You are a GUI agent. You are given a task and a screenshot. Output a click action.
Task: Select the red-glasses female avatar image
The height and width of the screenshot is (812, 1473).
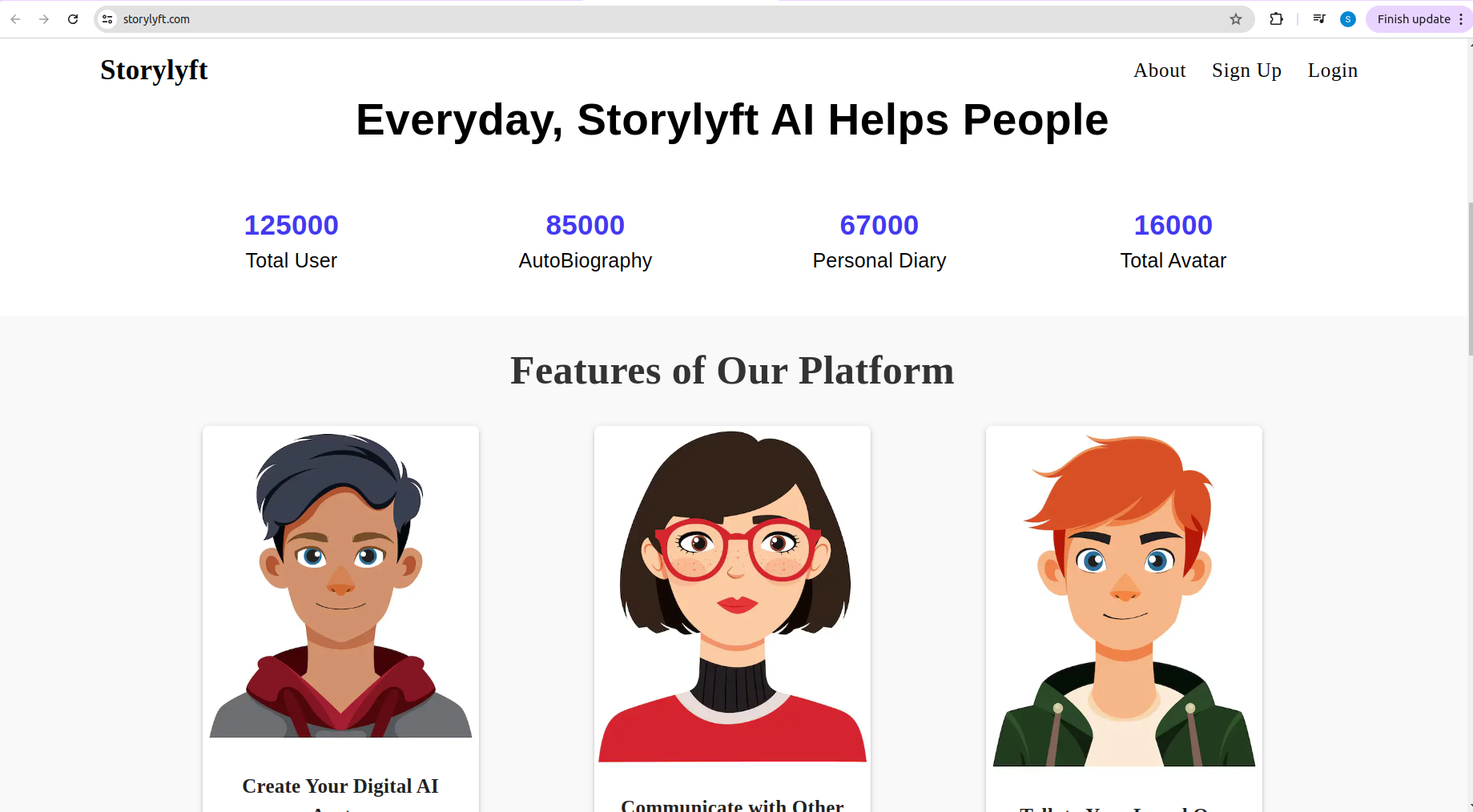[732, 596]
